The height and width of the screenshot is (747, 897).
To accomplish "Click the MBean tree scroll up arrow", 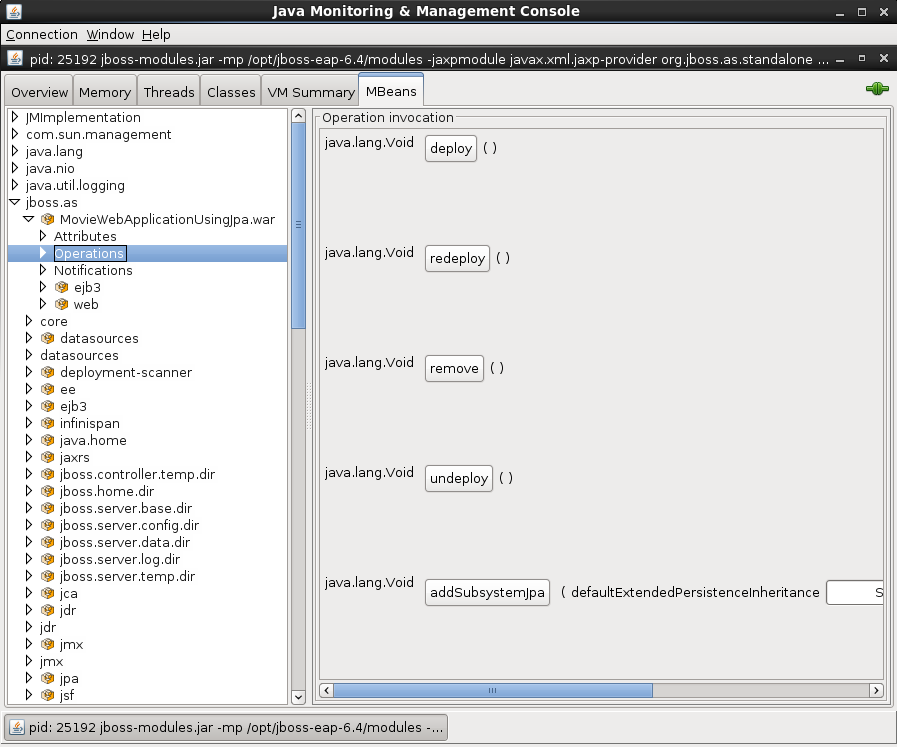I will pyautogui.click(x=298, y=116).
